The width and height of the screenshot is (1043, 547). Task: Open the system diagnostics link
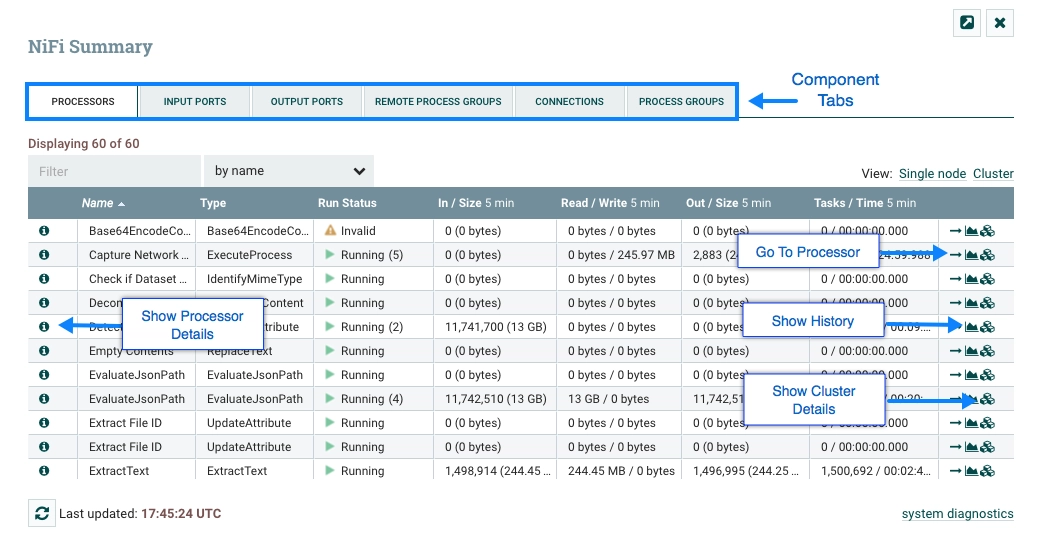(957, 514)
